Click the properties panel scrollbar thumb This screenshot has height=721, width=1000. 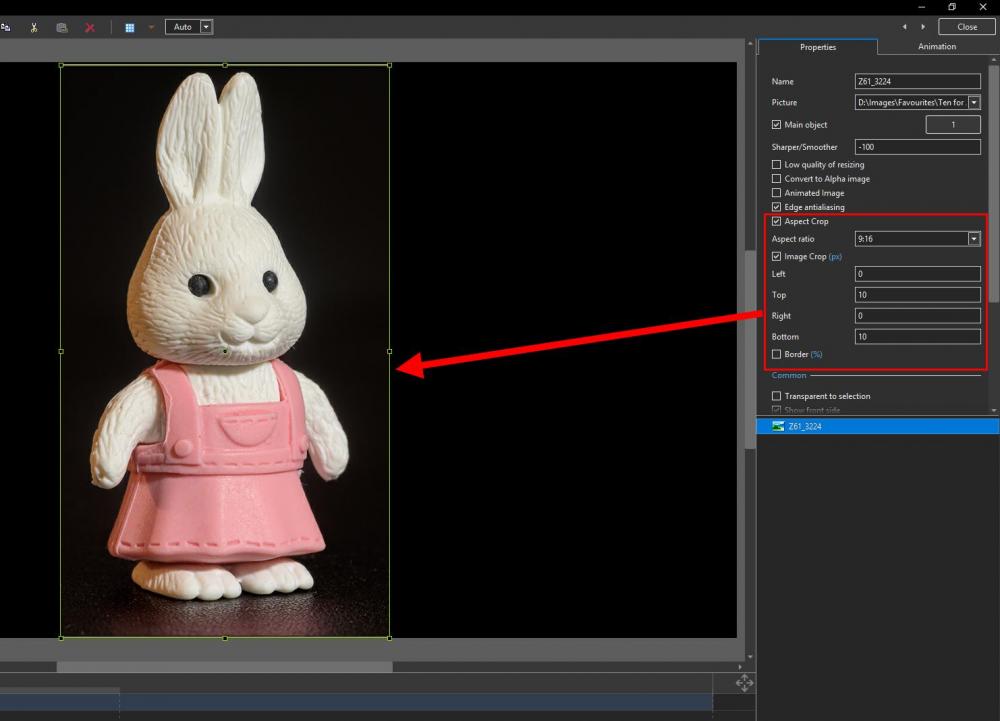click(994, 184)
